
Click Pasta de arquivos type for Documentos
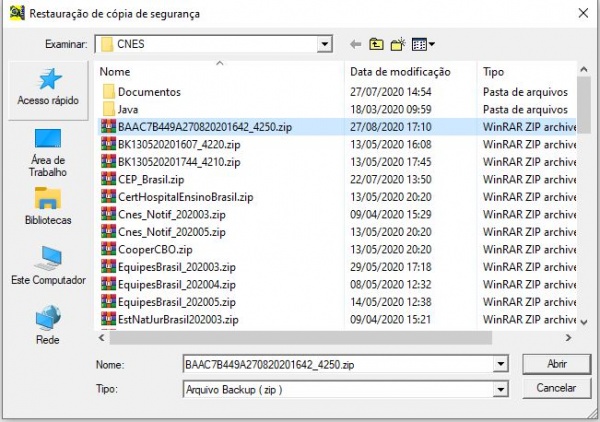pyautogui.click(x=525, y=92)
